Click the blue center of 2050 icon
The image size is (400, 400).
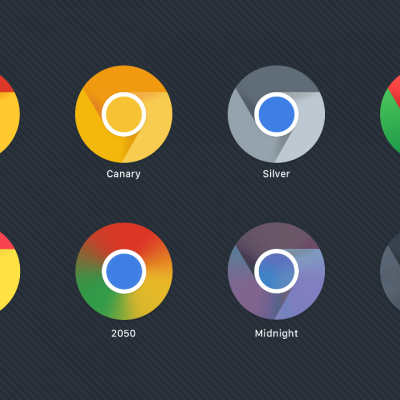124,271
